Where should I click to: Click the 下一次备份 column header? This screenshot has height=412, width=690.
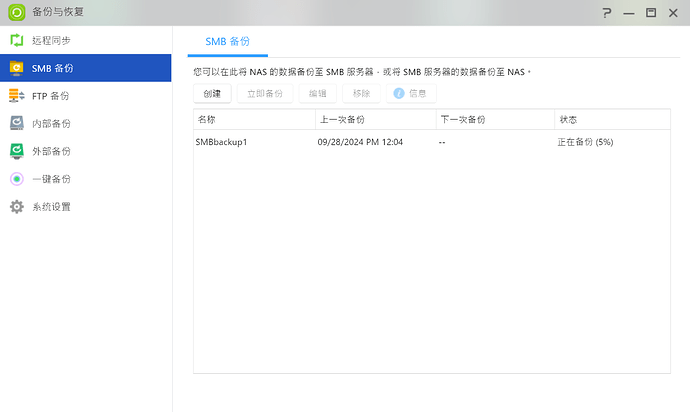(x=494, y=119)
